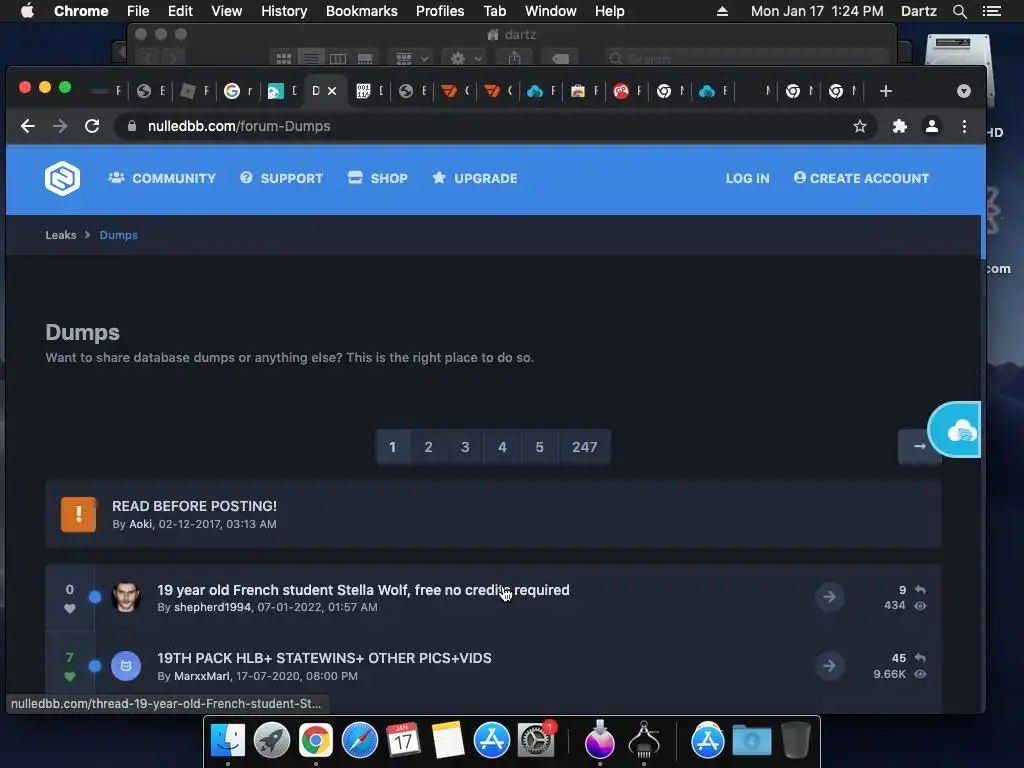Click the heart icon under 0 likes
Screen dimensions: 1024x768
[70, 609]
